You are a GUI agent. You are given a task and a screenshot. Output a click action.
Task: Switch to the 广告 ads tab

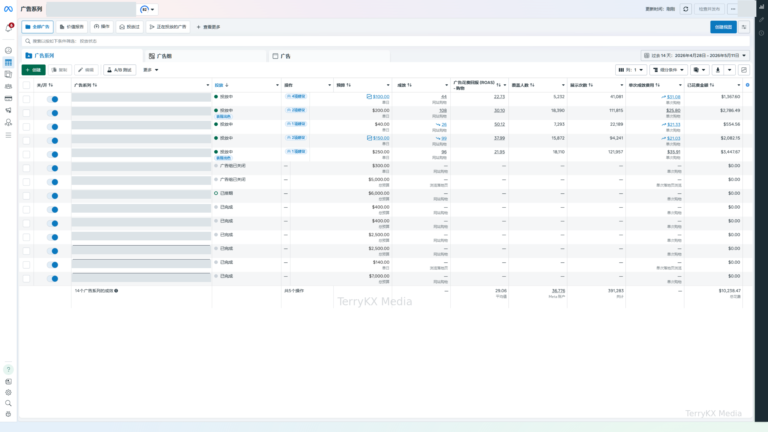pos(329,56)
